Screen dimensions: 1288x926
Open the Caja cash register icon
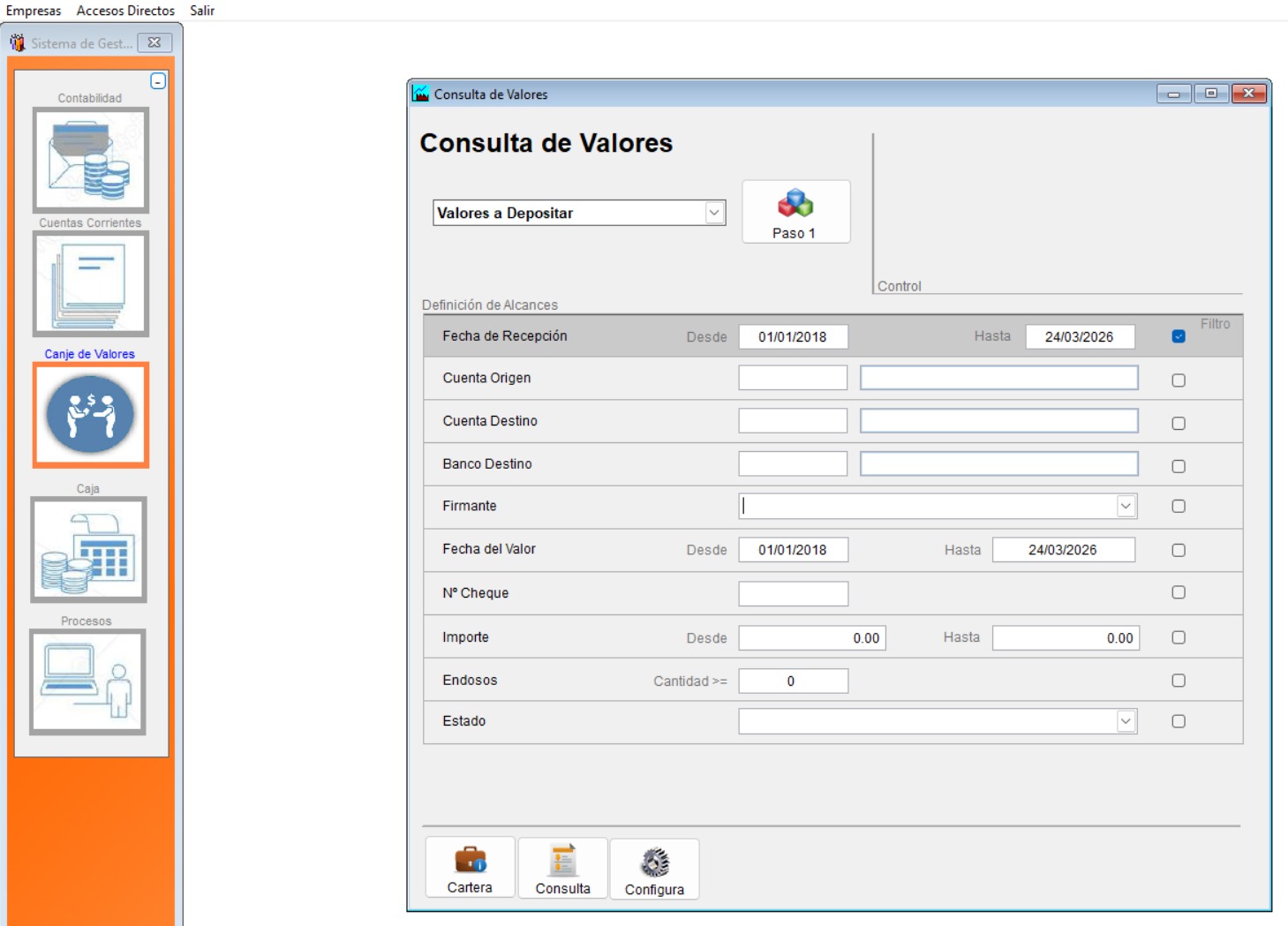pyautogui.click(x=90, y=549)
